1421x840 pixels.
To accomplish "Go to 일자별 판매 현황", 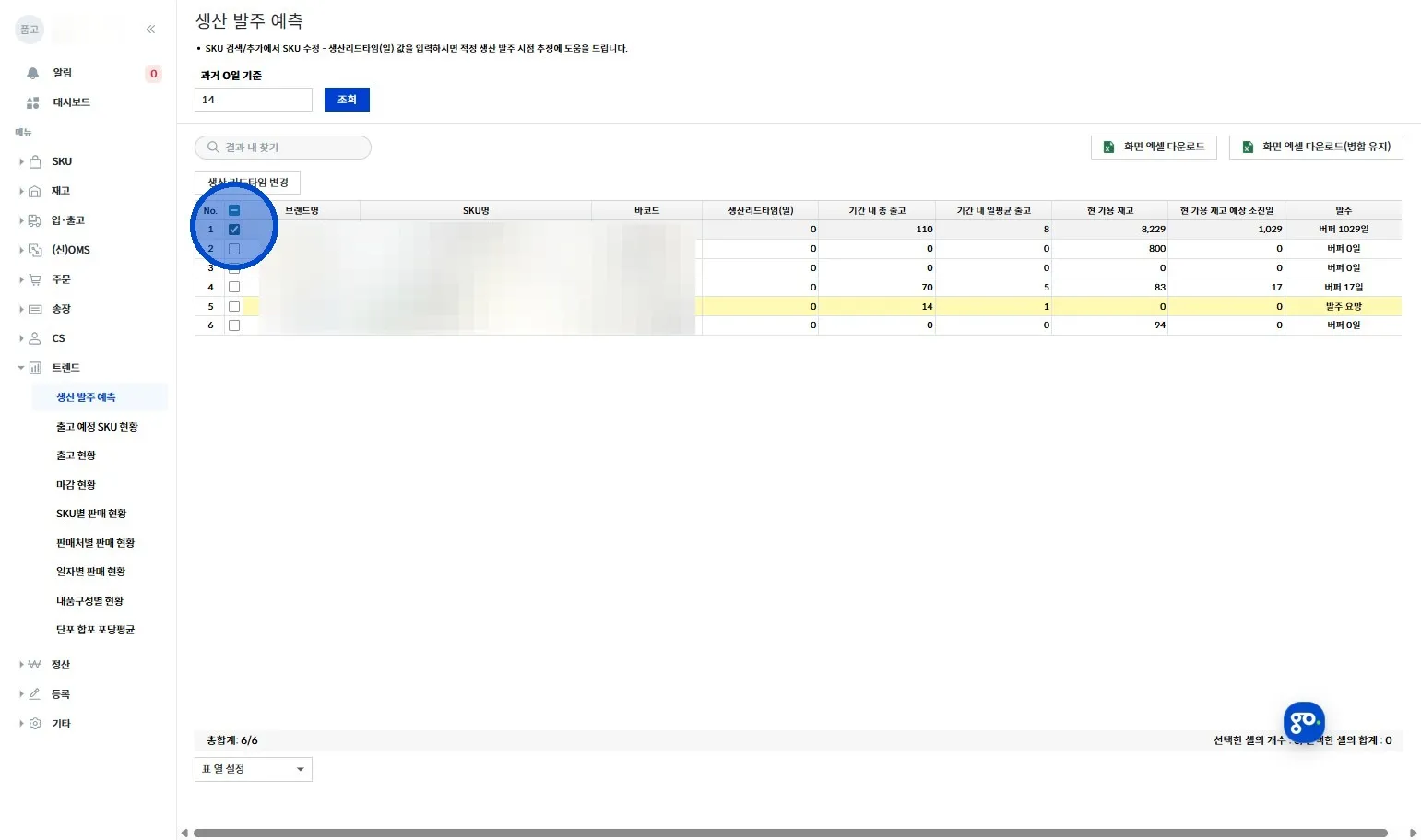I will 90,572.
